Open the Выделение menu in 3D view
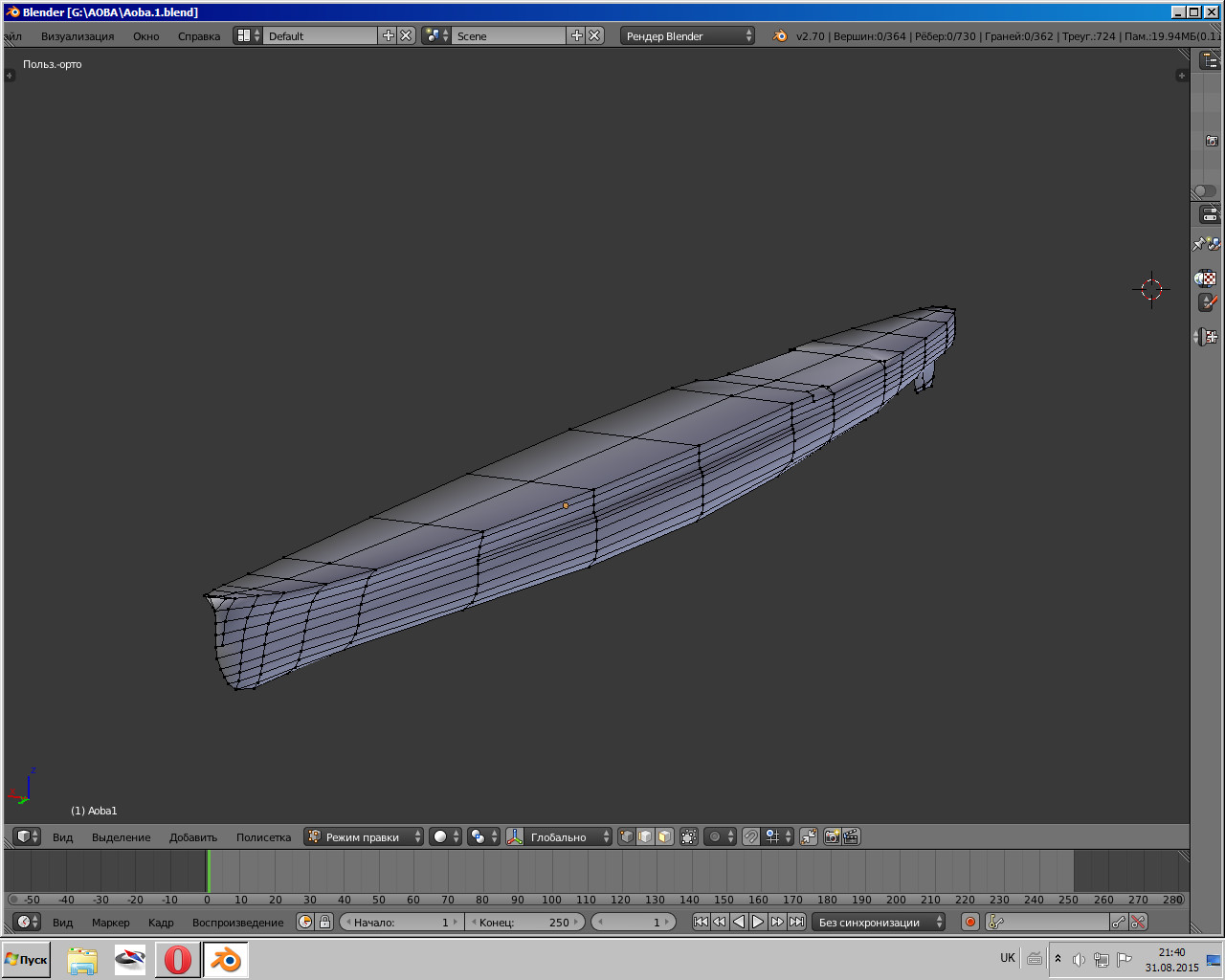Image resolution: width=1225 pixels, height=980 pixels. (121, 837)
